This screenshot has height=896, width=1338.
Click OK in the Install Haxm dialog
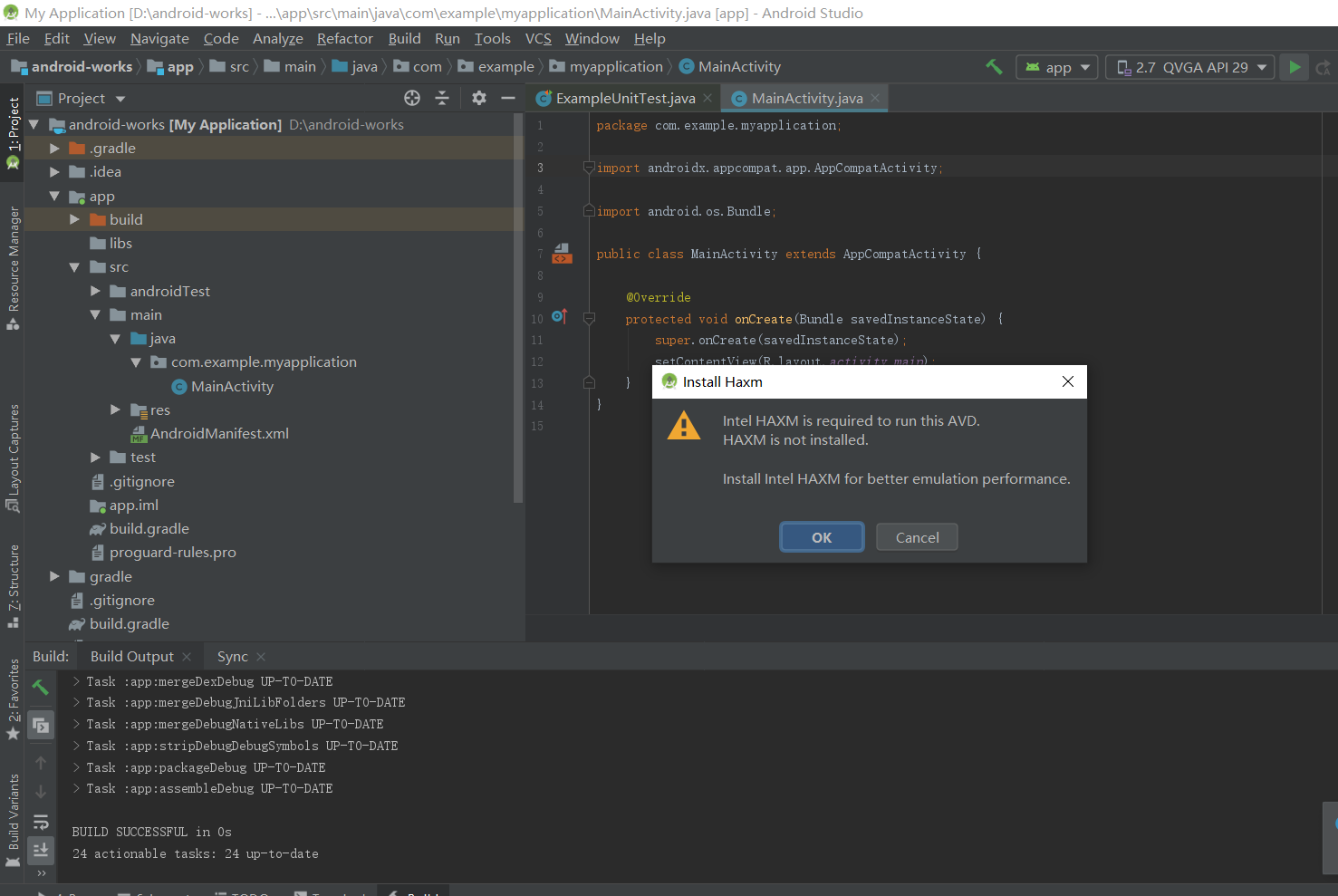[x=821, y=536]
